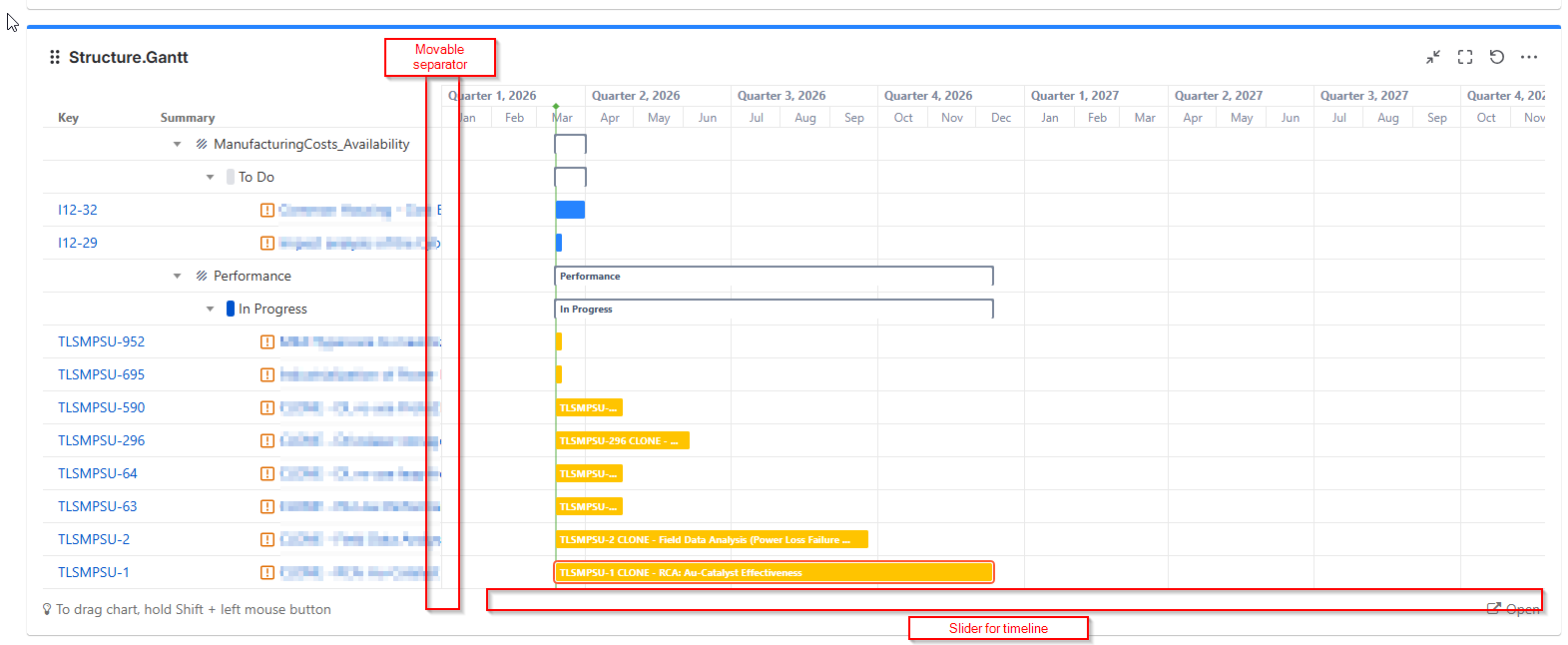Click the fullscreen expand icon
This screenshot has height=645, width=1568.
[x=1465, y=57]
